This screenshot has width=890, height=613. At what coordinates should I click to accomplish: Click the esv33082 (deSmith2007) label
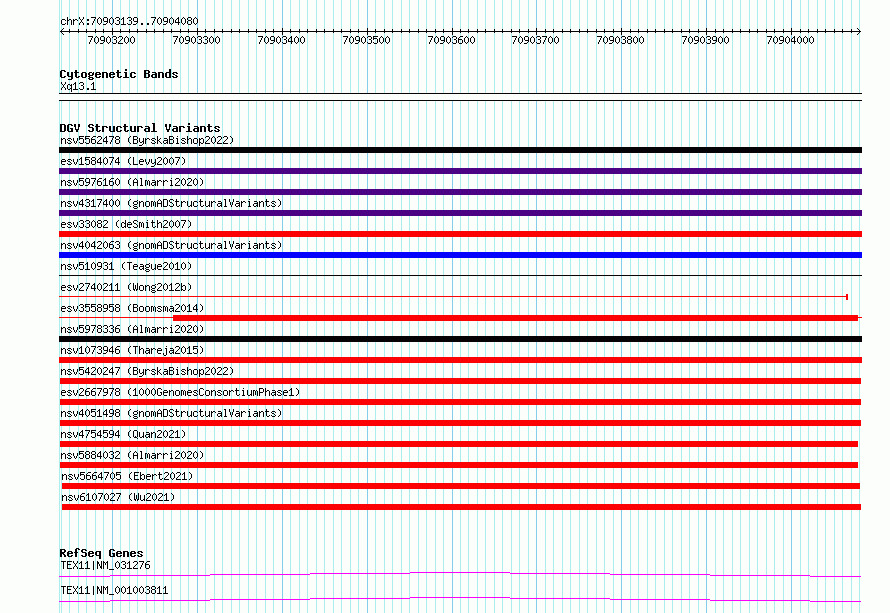point(126,224)
